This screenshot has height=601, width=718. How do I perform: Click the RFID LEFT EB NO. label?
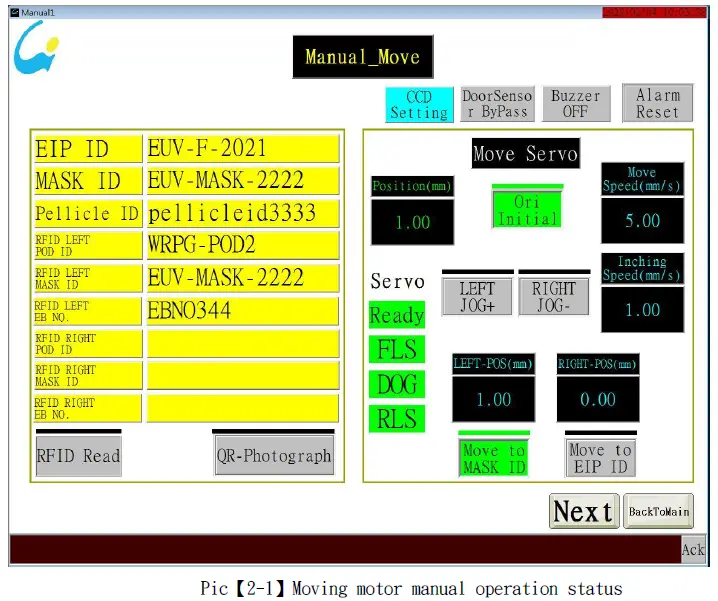tap(88, 311)
